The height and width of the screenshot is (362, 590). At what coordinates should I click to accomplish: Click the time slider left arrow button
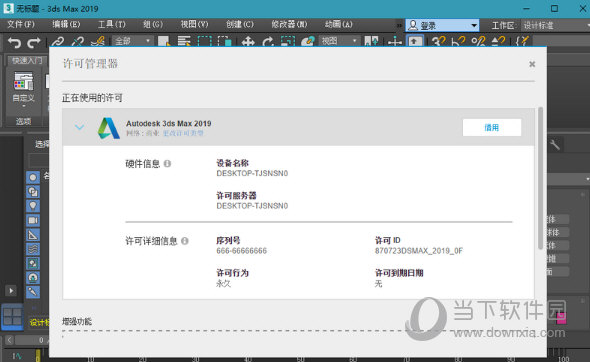(9, 340)
